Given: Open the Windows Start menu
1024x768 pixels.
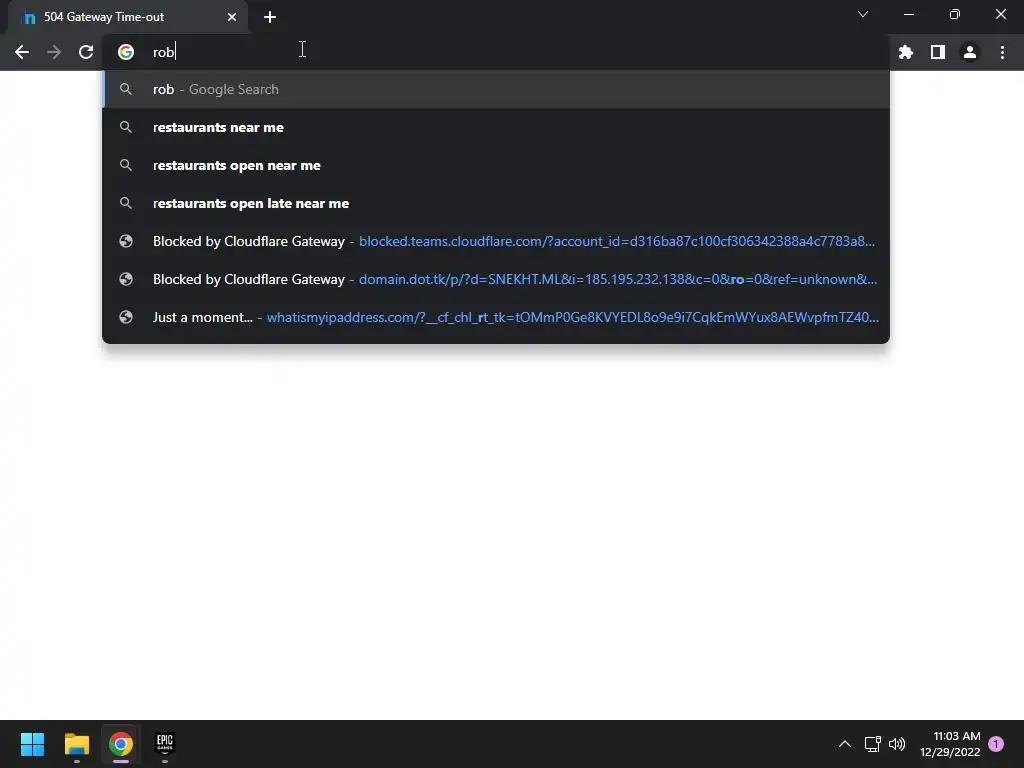Looking at the screenshot, I should [x=32, y=744].
